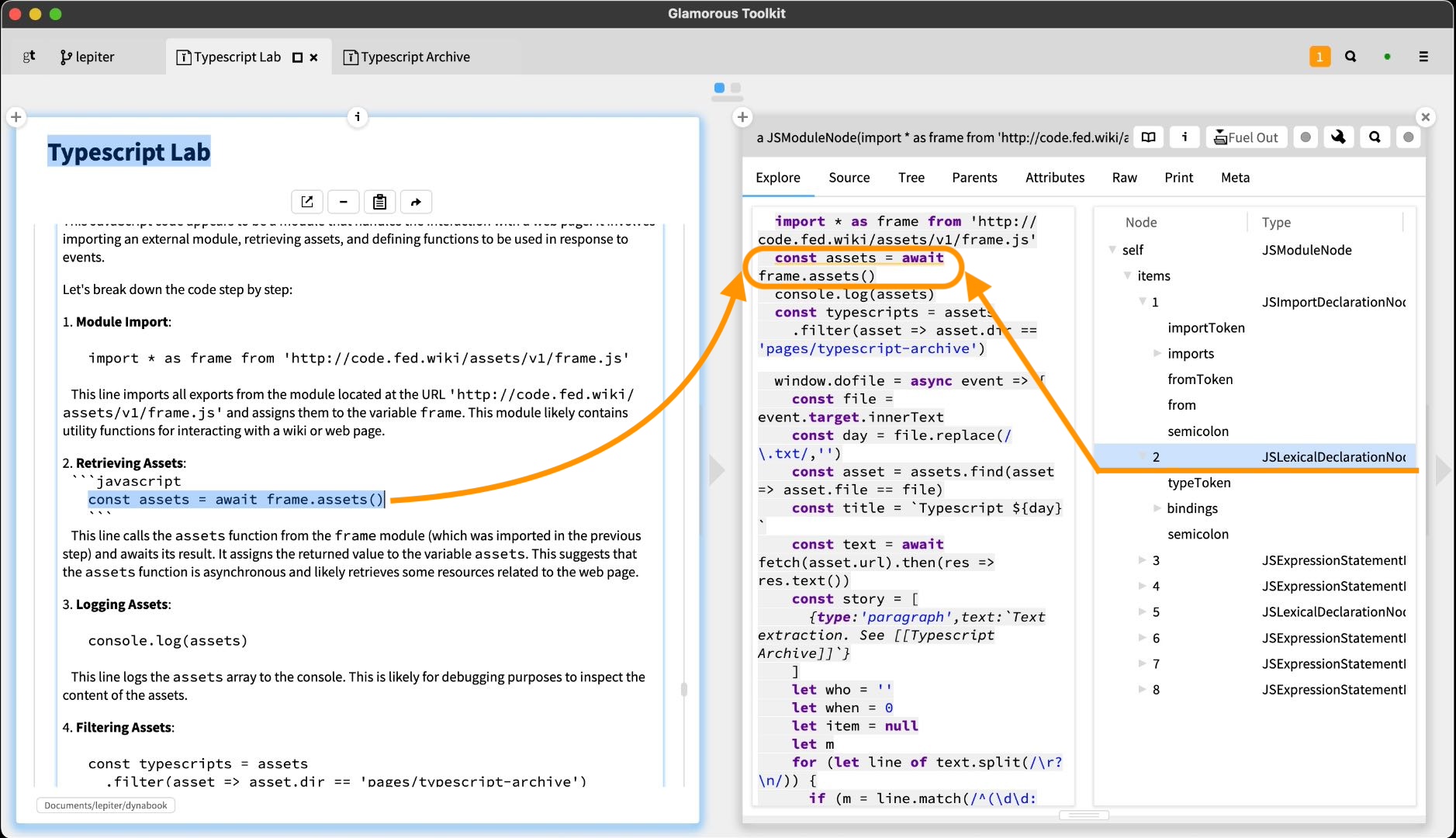1456x838 pixels.
Task: Open the hamburger main menu
Action: (1423, 57)
